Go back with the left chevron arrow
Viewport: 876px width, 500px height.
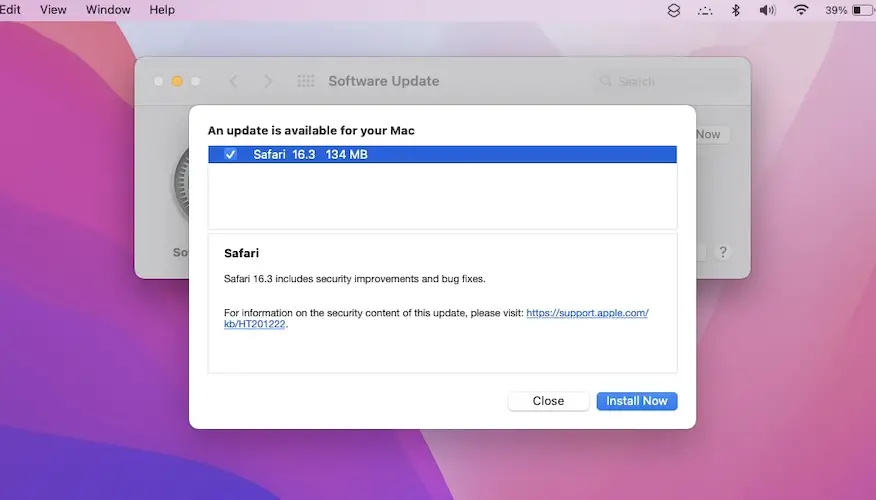coord(234,81)
